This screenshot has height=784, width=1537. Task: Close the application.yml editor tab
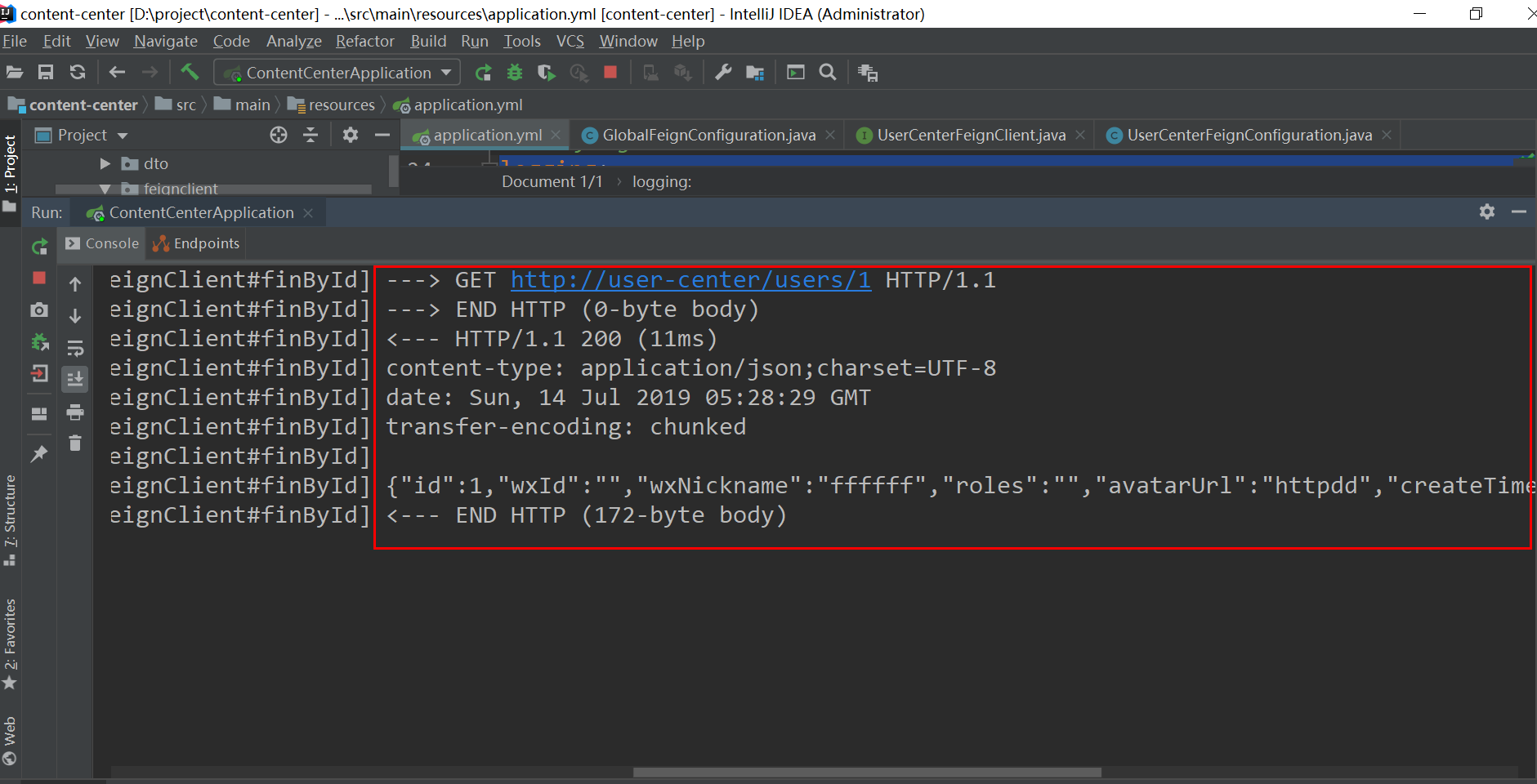[x=556, y=135]
